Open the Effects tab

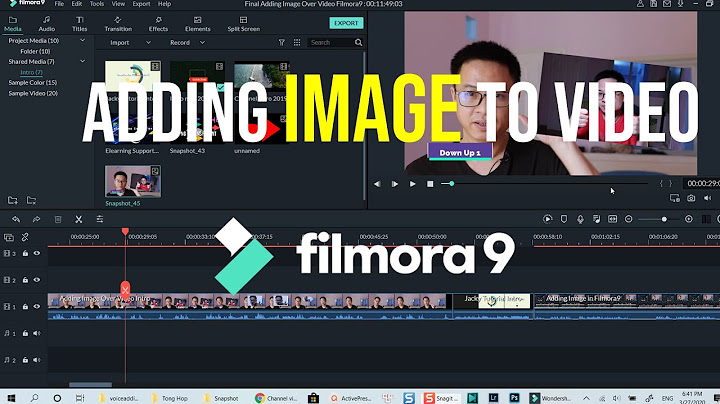tap(158, 24)
